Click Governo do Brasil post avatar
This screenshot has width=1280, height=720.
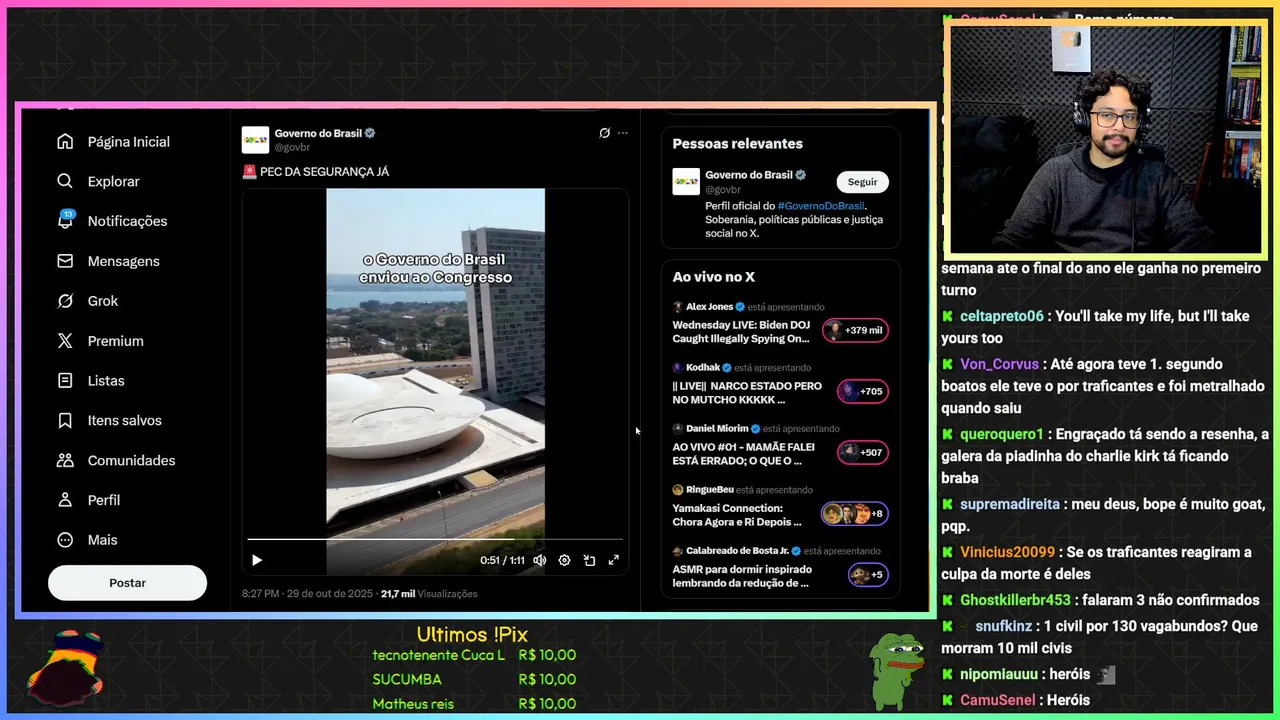point(255,140)
